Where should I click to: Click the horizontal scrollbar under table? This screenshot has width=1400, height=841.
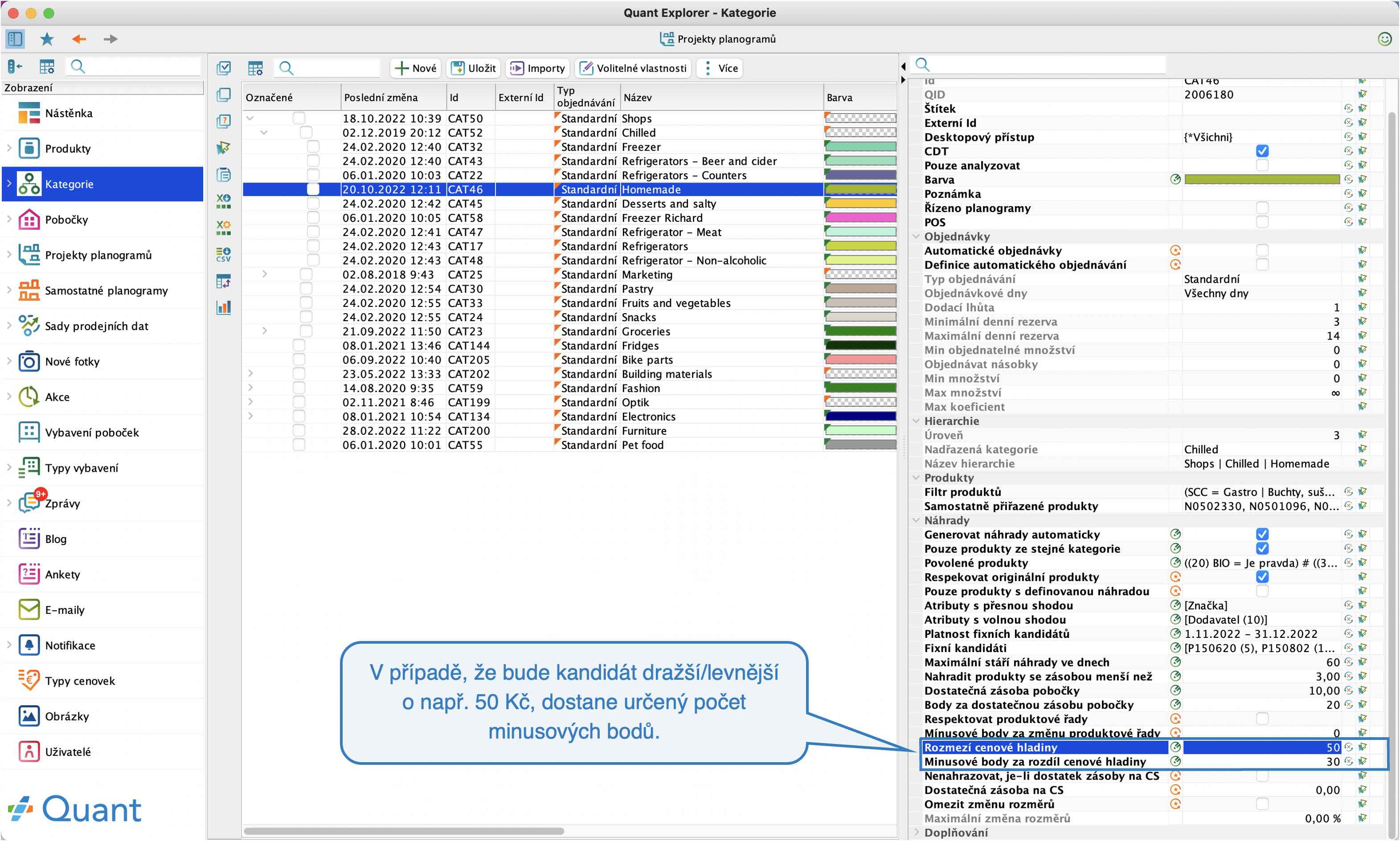click(x=404, y=831)
